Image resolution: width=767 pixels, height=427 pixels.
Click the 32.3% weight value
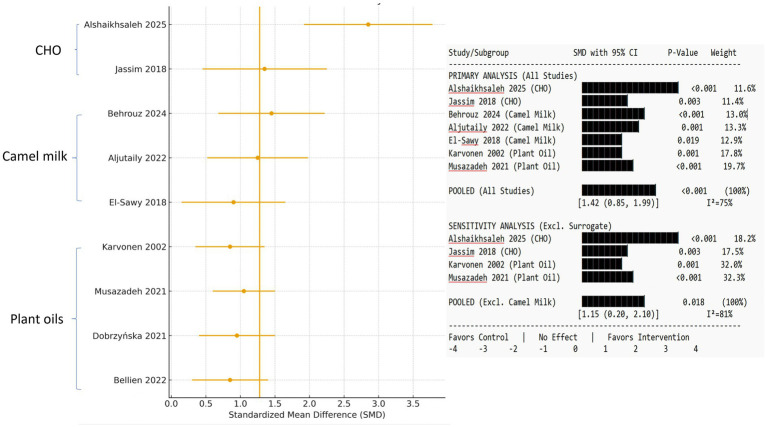tap(734, 278)
